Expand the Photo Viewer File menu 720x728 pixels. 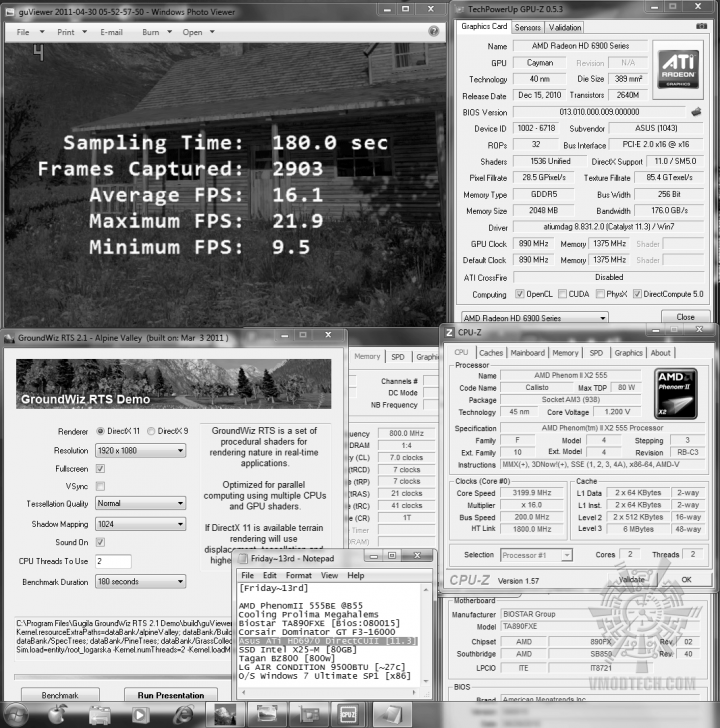[31, 32]
